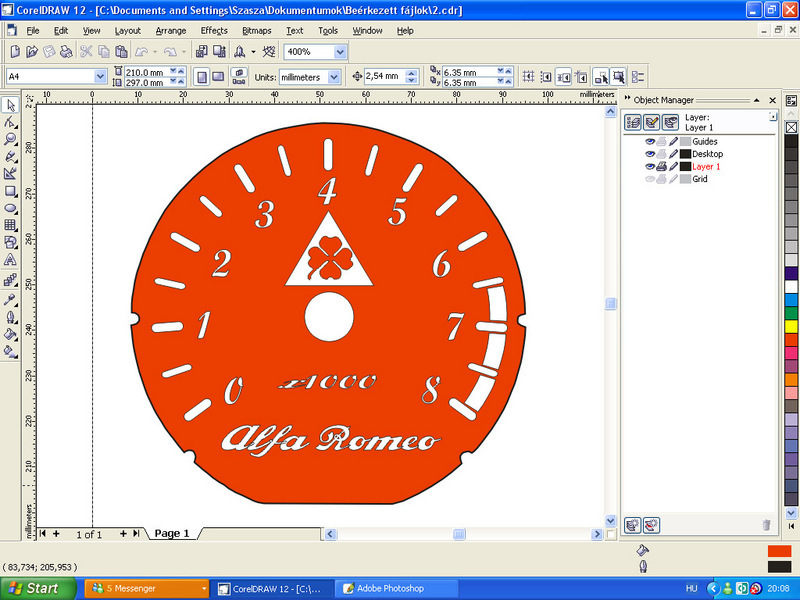
Task: Click the Import toolbar icon
Action: click(202, 52)
